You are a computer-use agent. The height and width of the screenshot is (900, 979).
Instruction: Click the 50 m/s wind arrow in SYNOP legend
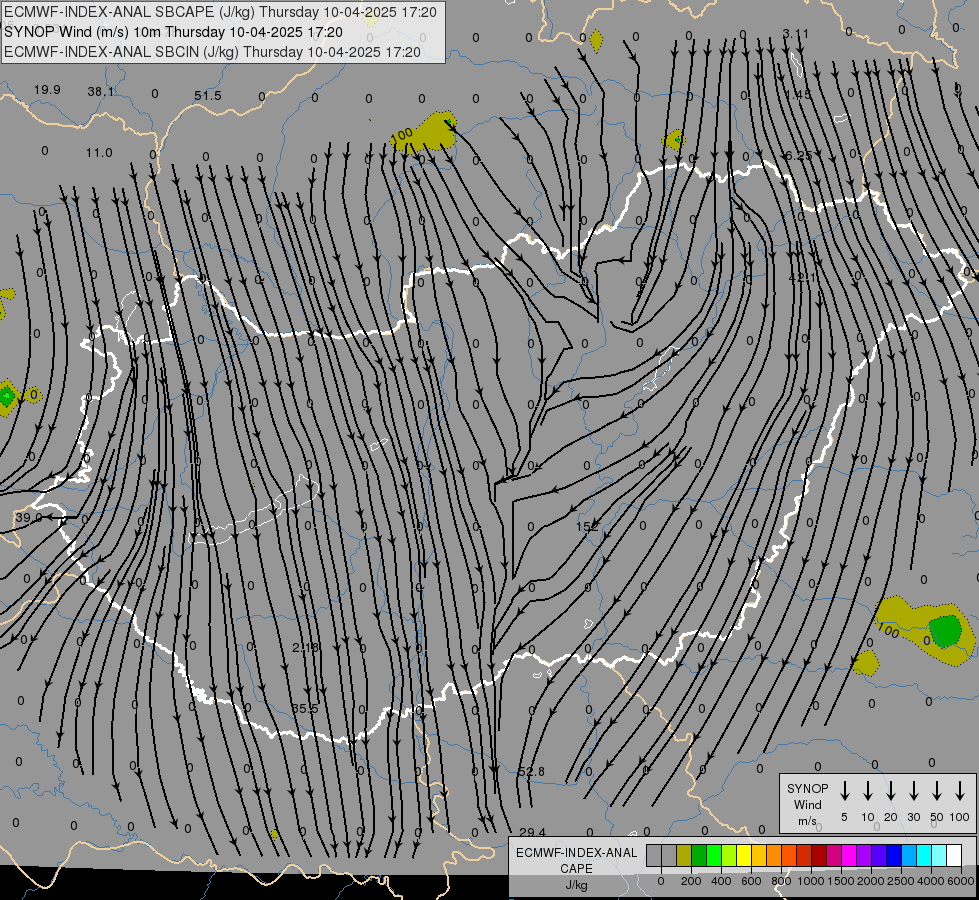[x=937, y=791]
